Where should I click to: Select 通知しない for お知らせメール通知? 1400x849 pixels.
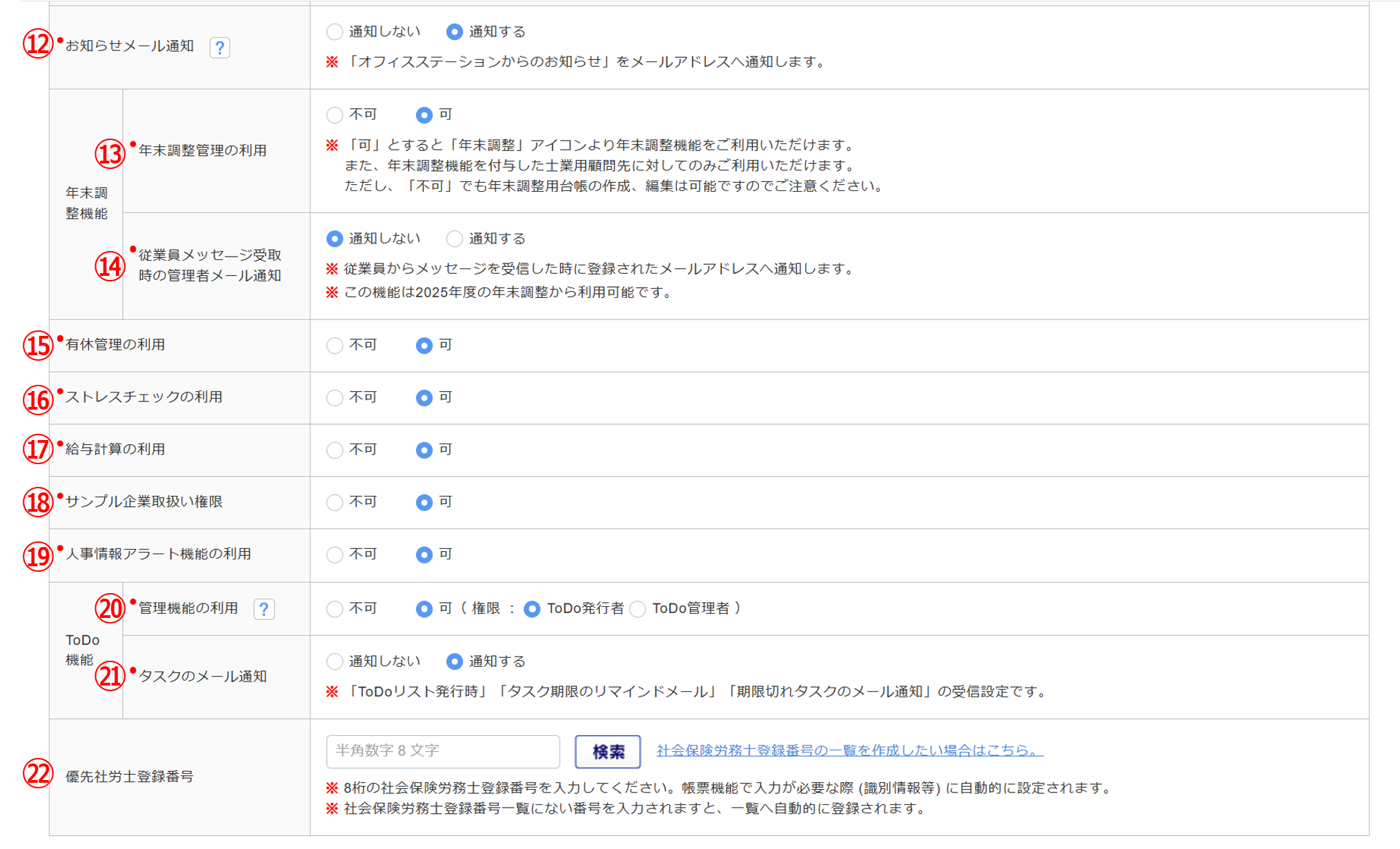[x=335, y=32]
